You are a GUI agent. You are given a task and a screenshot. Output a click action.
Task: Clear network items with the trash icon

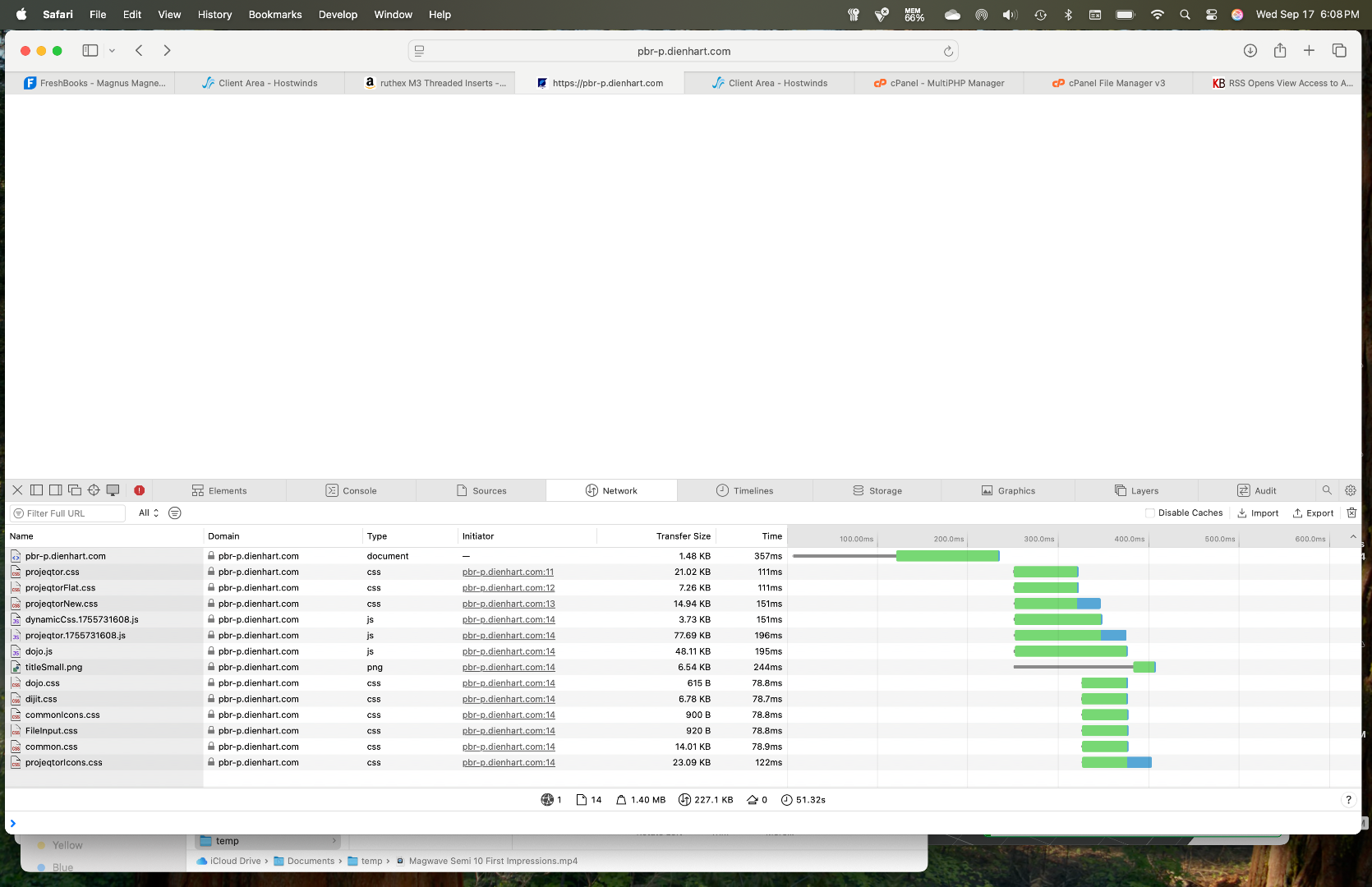tap(1351, 513)
